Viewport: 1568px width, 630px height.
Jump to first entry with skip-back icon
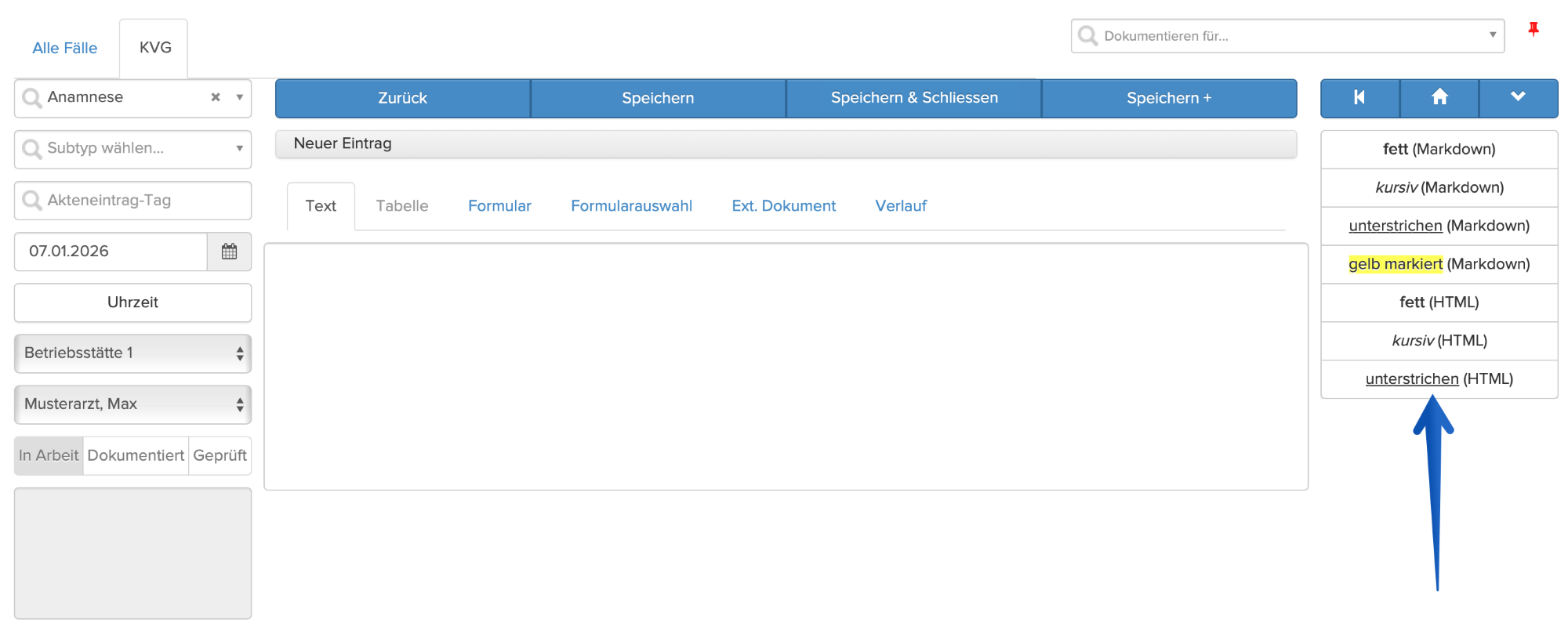[1359, 98]
